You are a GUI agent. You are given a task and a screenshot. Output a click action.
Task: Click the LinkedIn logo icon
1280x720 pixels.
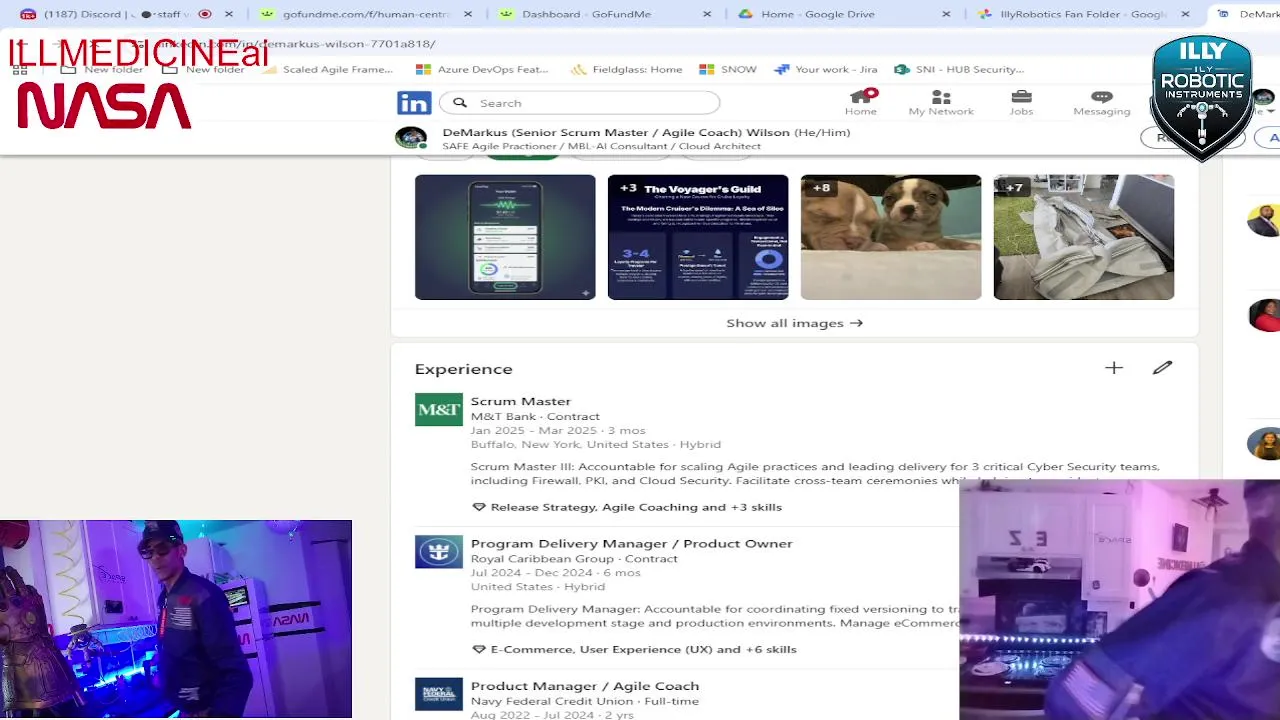click(x=414, y=103)
